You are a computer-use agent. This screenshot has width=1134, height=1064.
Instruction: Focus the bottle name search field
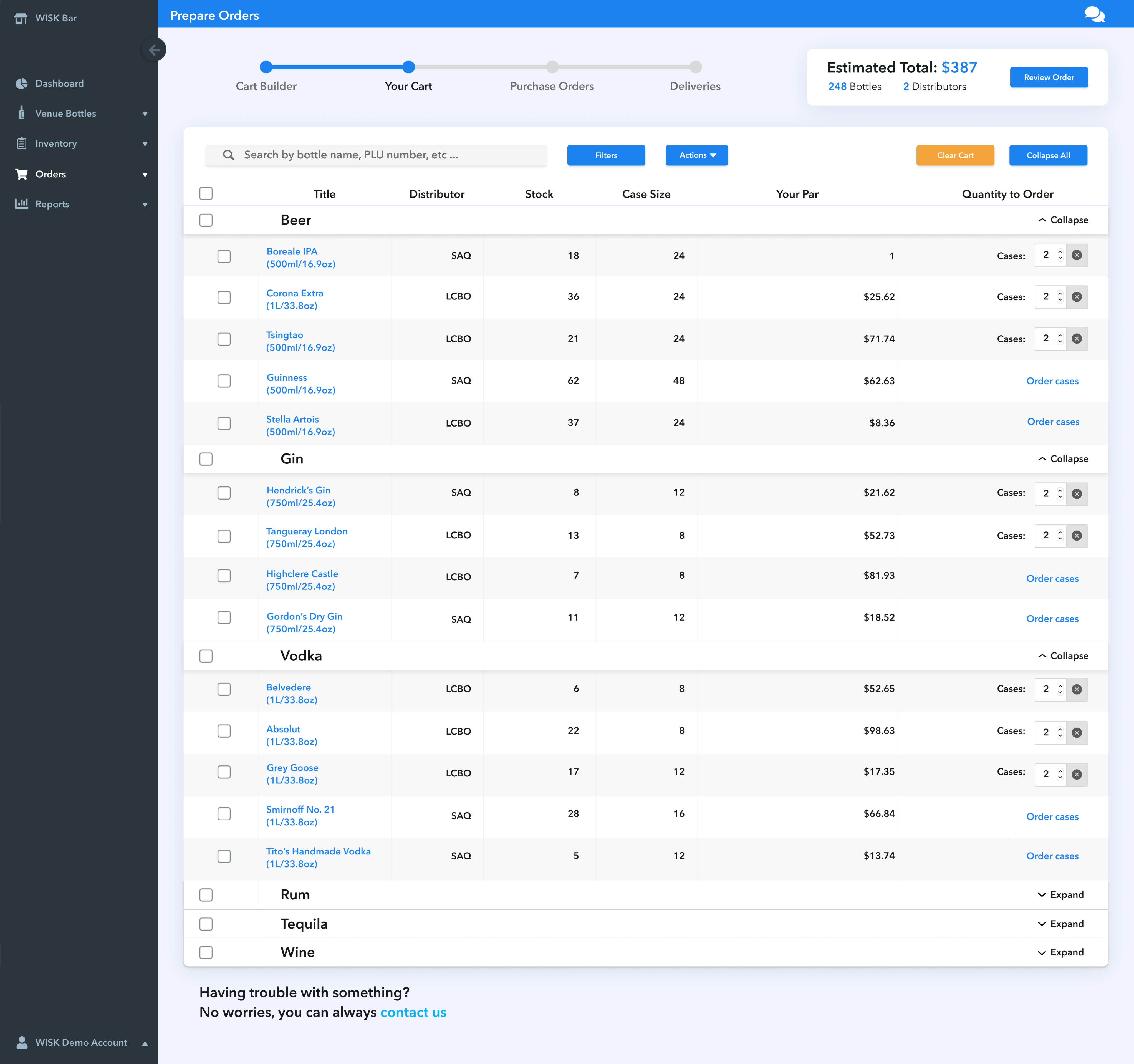pos(376,155)
